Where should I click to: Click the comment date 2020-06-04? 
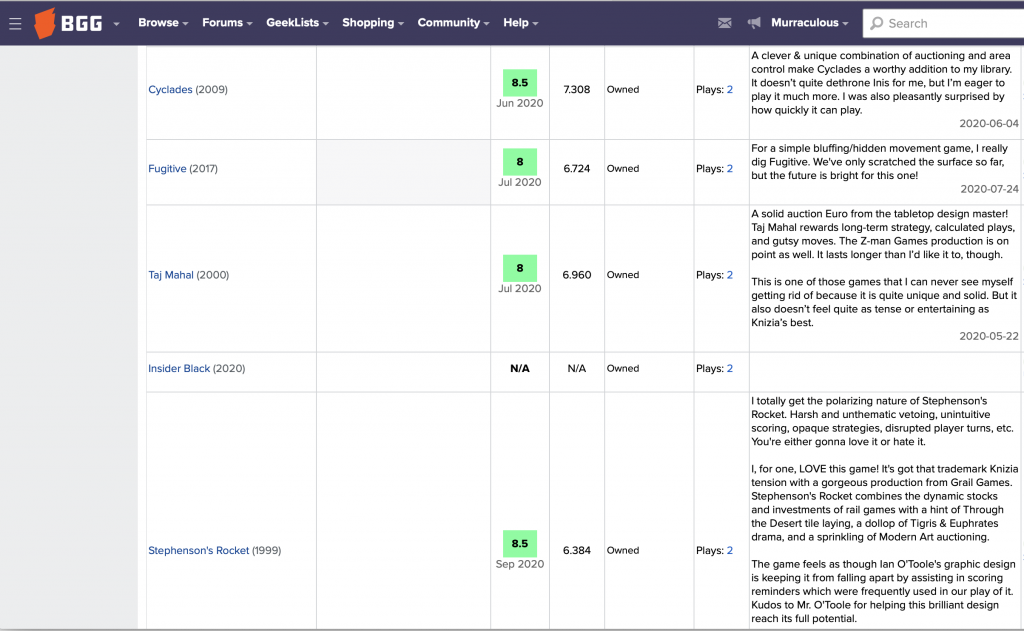tap(989, 123)
